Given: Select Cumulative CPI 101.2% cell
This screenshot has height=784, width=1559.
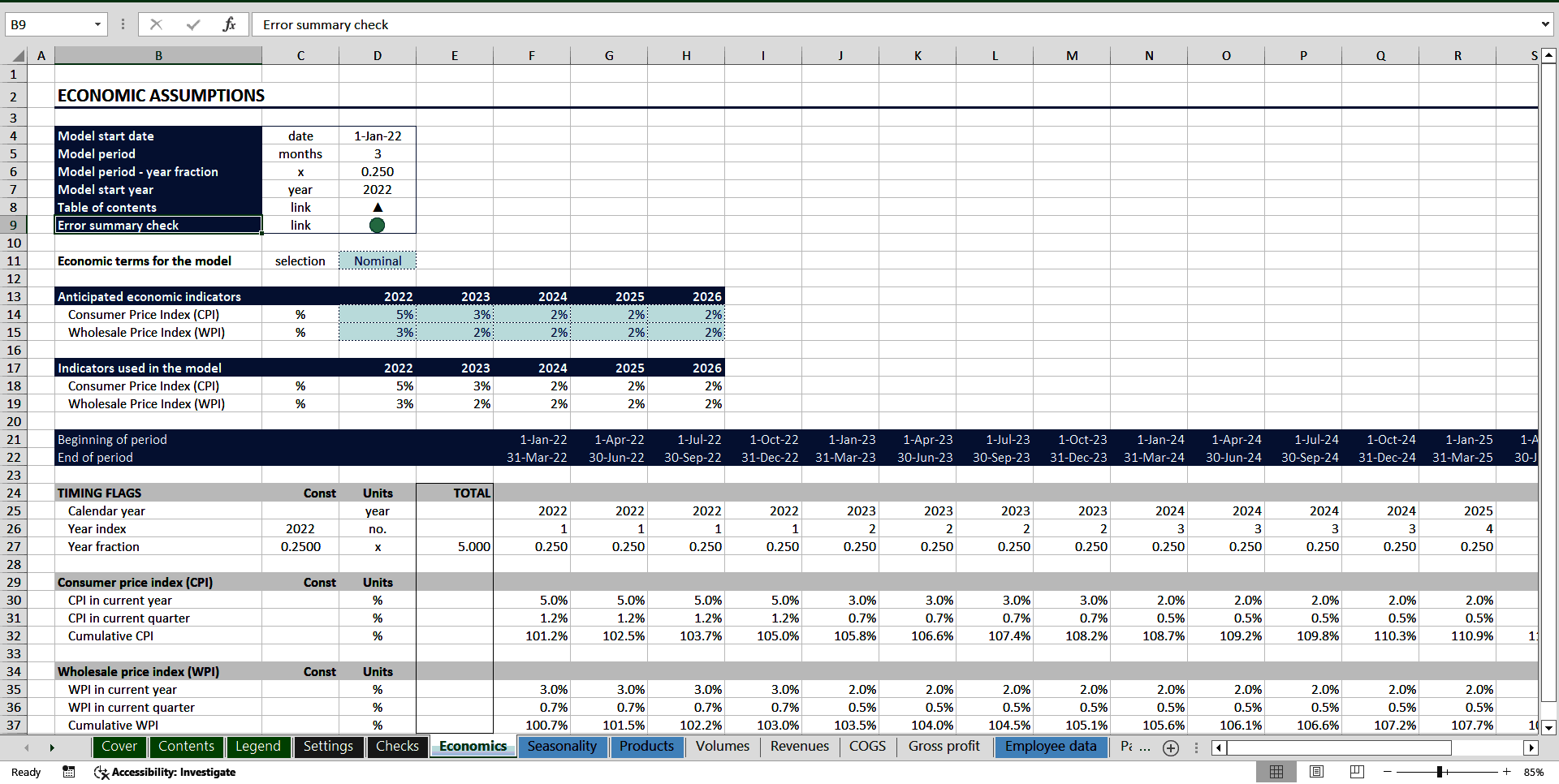Looking at the screenshot, I should (x=532, y=635).
